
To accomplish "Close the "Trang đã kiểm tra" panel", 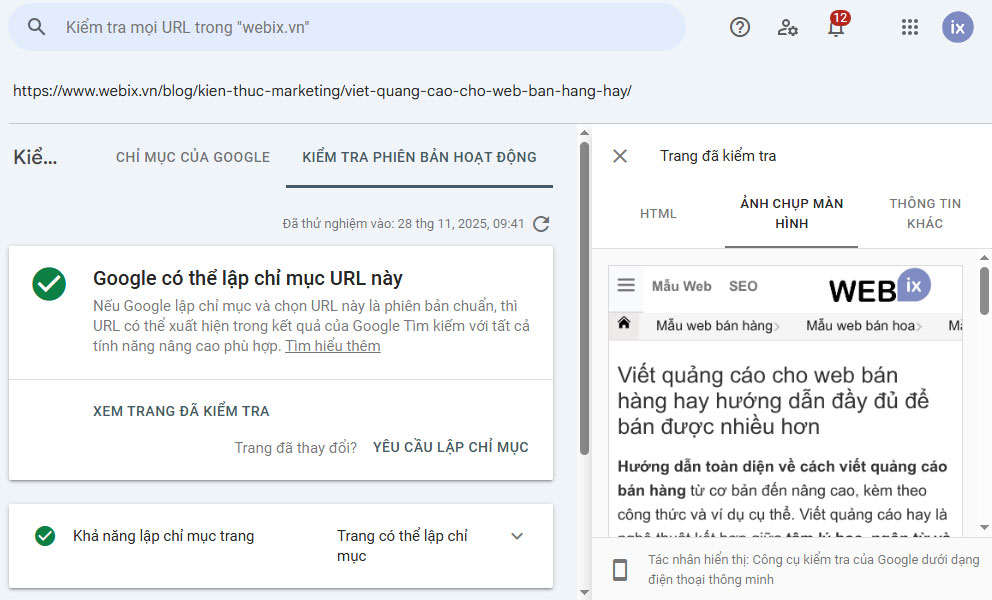I will 619,156.
